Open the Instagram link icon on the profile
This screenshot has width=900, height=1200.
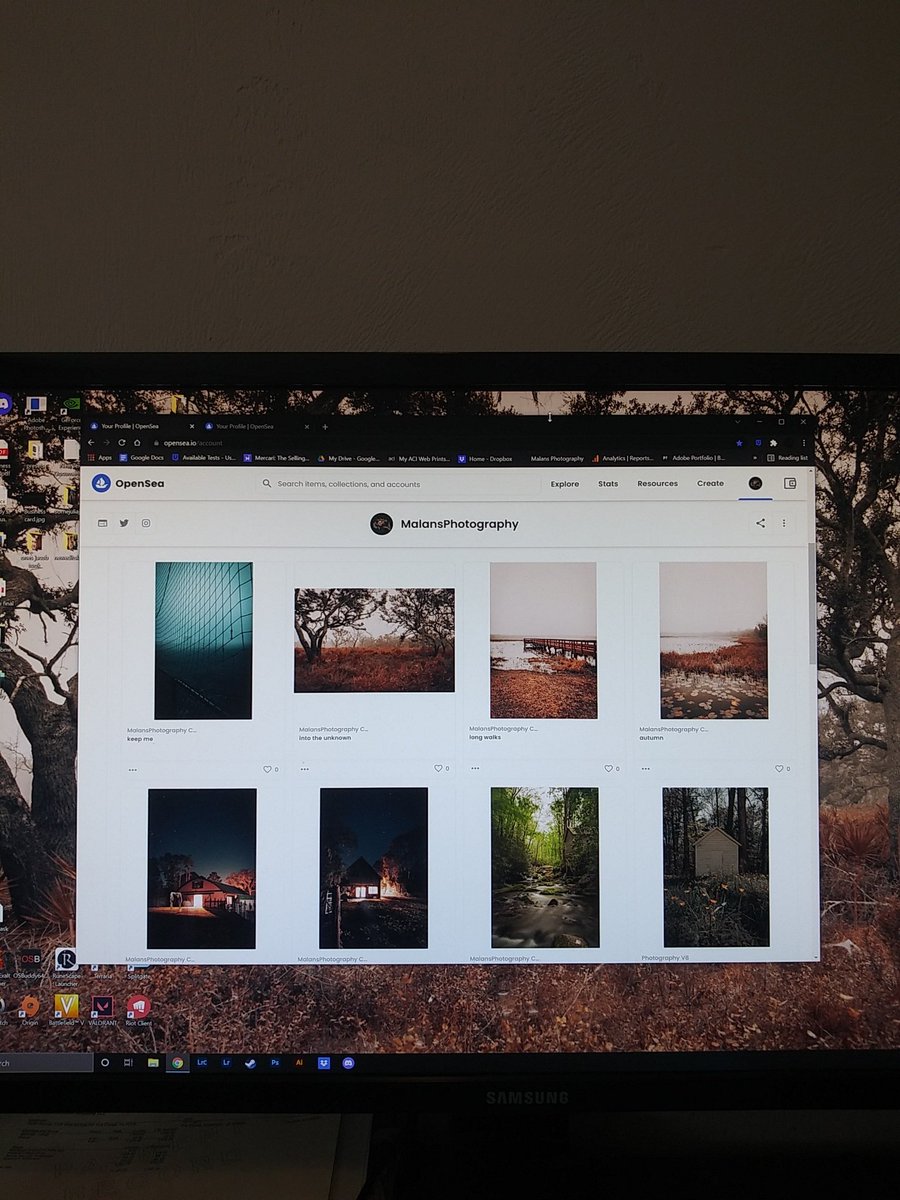[x=146, y=523]
